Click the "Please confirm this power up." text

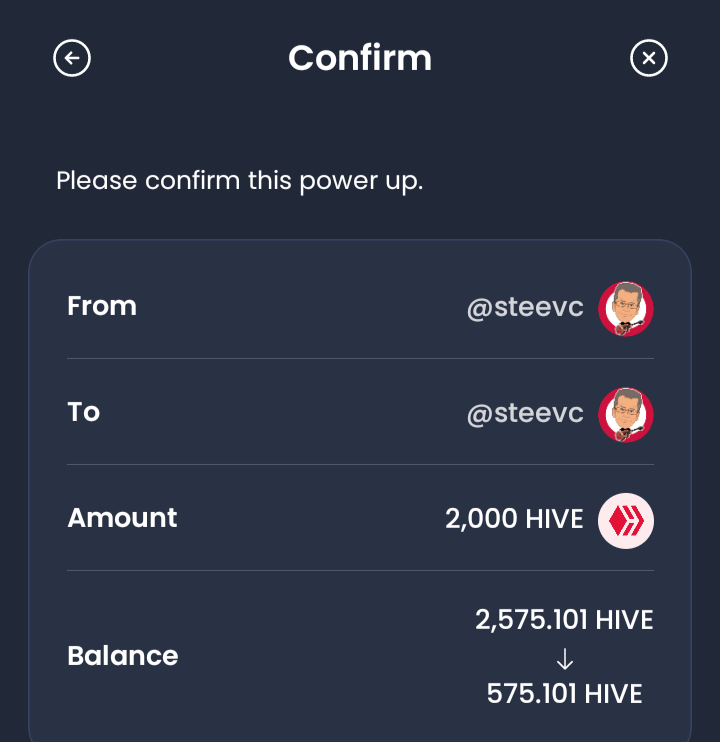[x=240, y=182]
